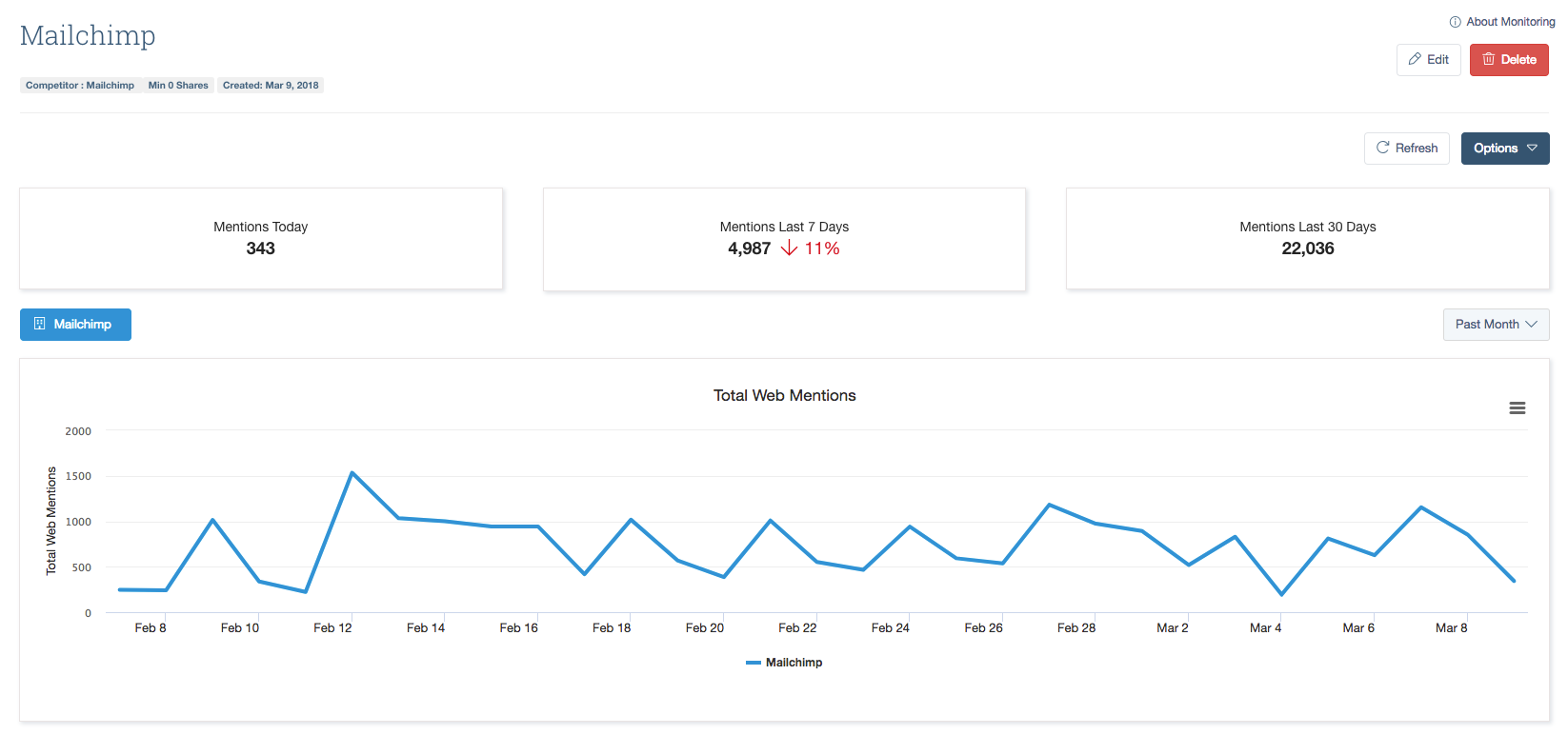Click the Mar 4 axis label
This screenshot has height=735, width=1568.
[1265, 627]
